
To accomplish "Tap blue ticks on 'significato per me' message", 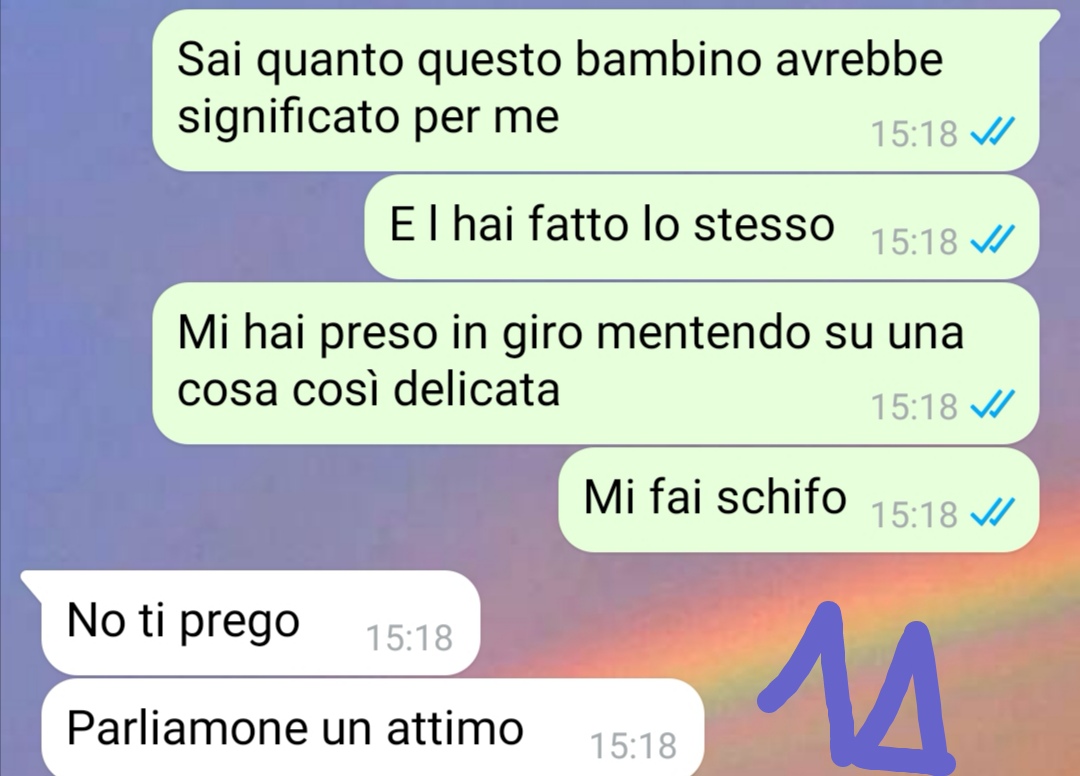I will tap(993, 130).
